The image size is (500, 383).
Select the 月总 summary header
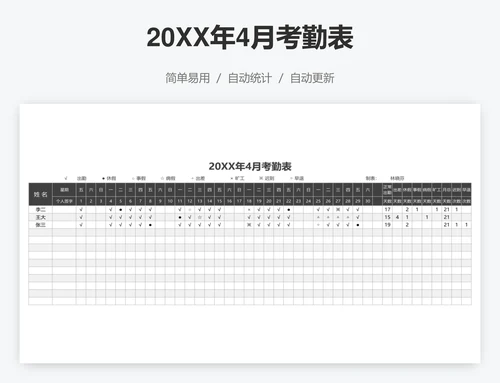446,190
